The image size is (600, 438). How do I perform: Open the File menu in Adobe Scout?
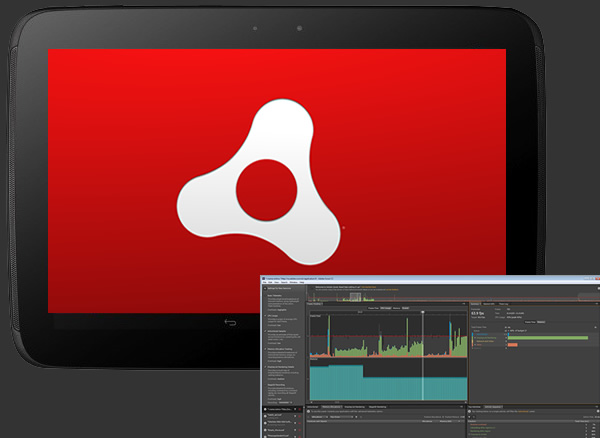coord(264,282)
